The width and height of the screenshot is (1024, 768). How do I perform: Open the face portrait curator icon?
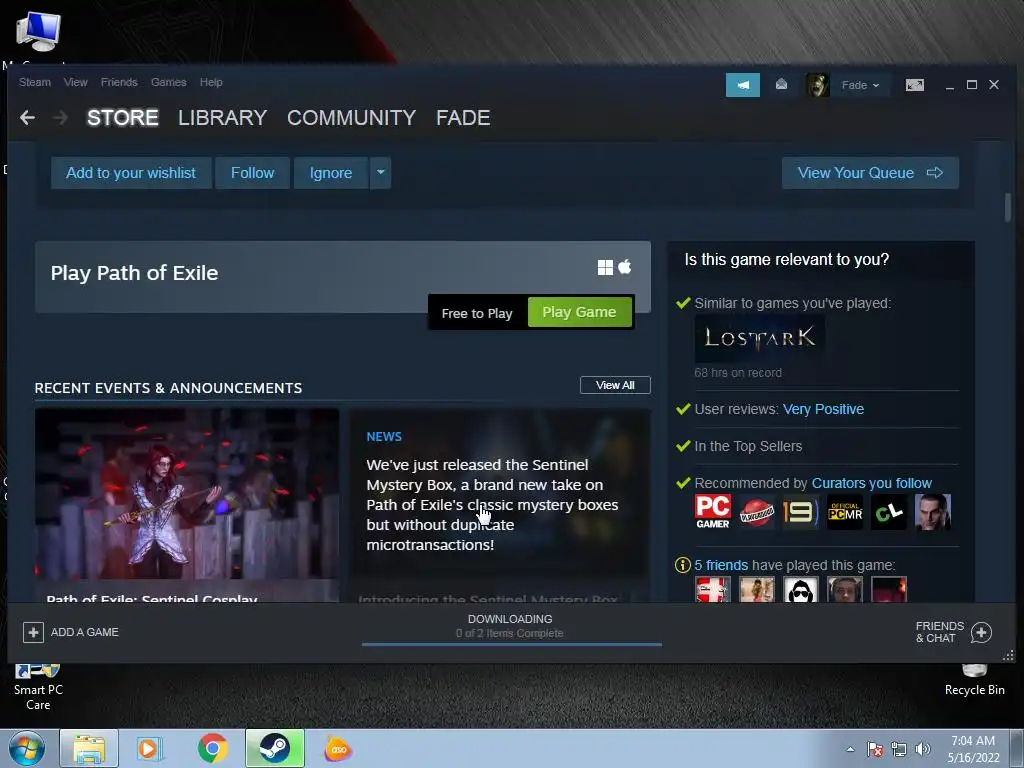[933, 511]
